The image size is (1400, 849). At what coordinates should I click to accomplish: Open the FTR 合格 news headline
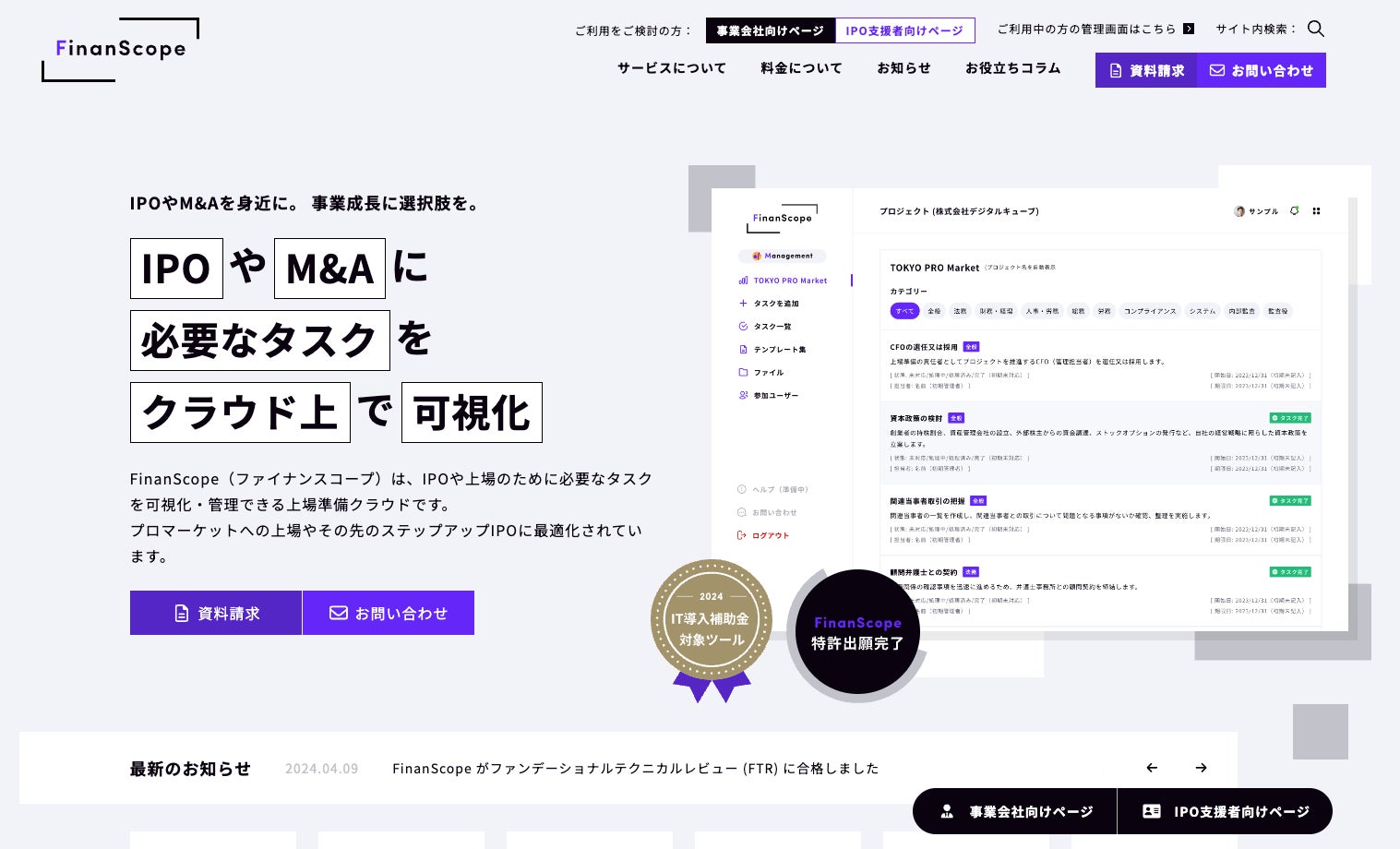(x=636, y=769)
